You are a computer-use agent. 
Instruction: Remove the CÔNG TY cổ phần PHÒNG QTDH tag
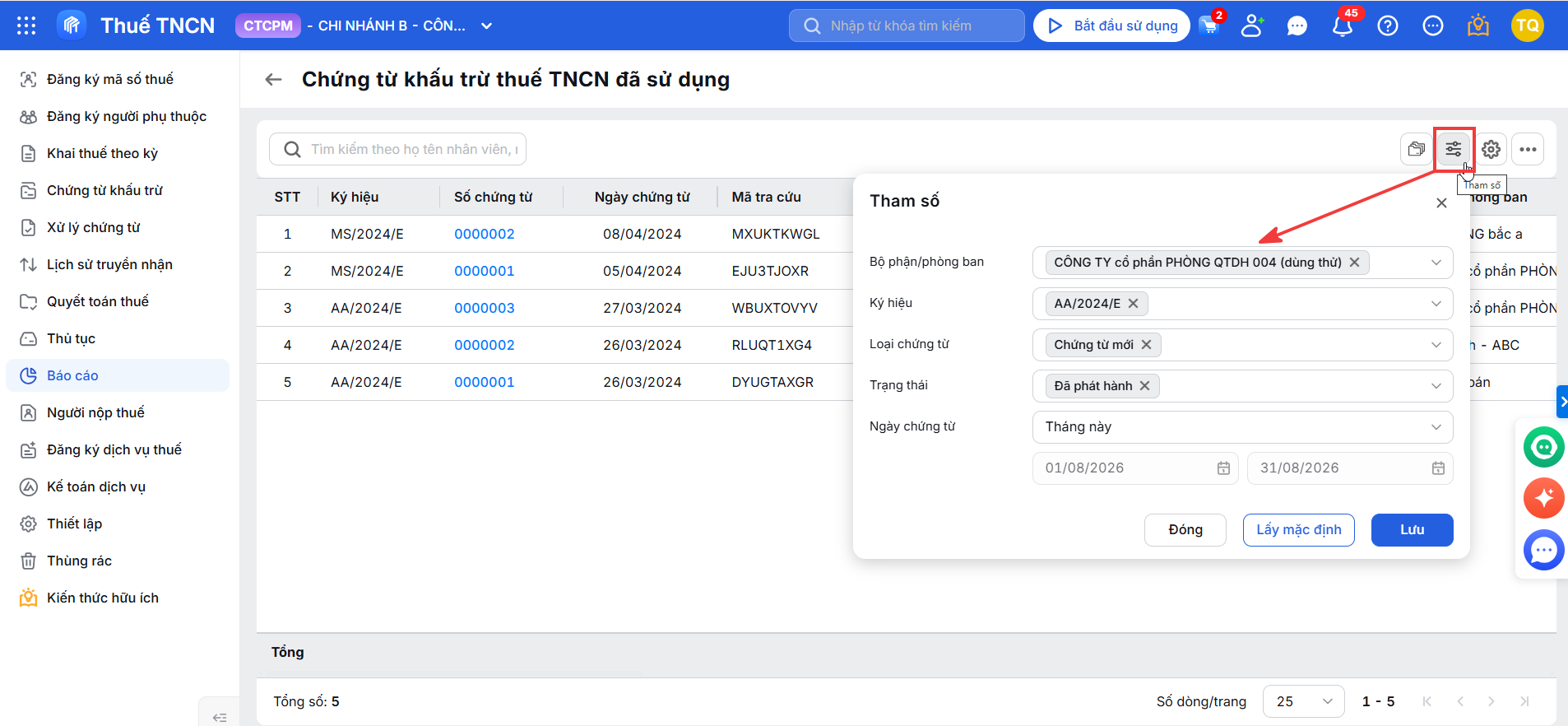(x=1354, y=262)
